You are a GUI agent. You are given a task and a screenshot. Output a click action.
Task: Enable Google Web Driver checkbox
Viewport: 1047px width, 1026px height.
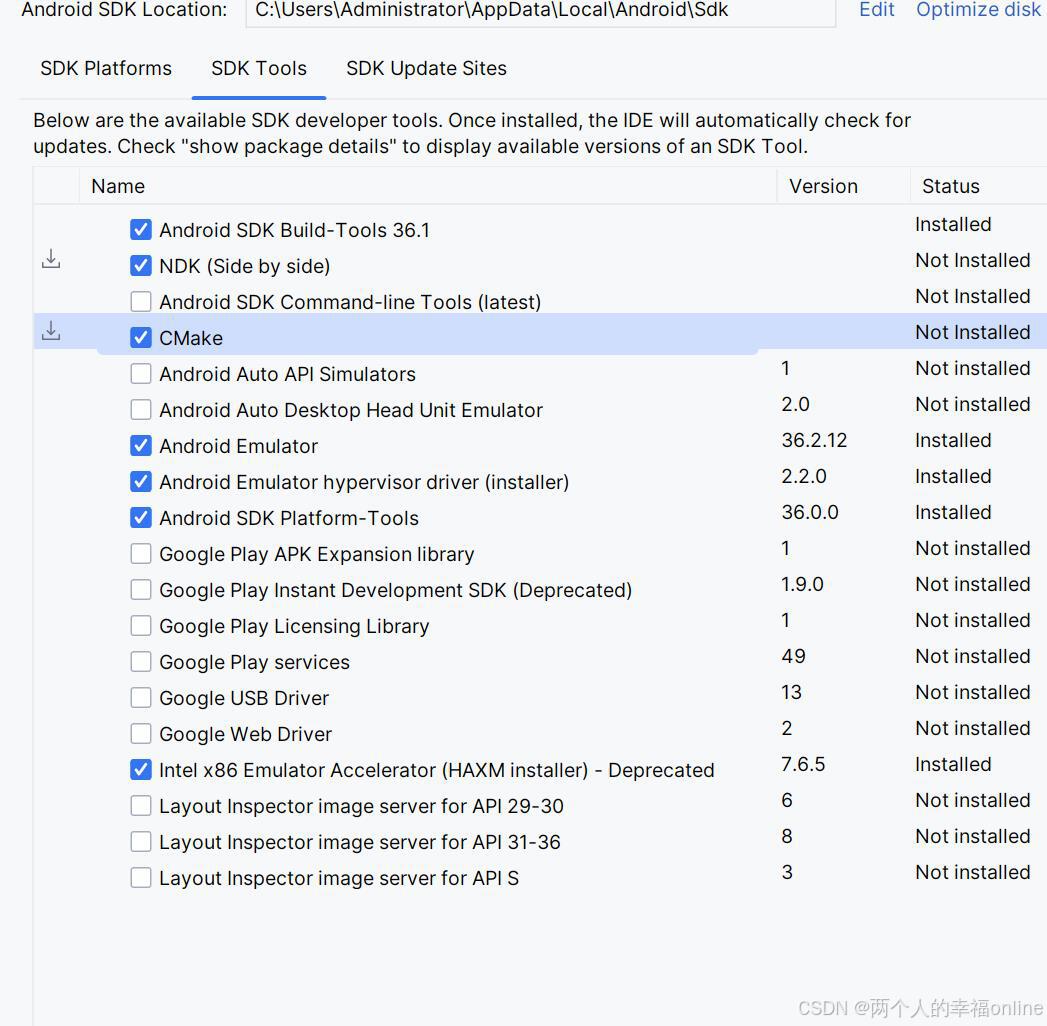141,734
